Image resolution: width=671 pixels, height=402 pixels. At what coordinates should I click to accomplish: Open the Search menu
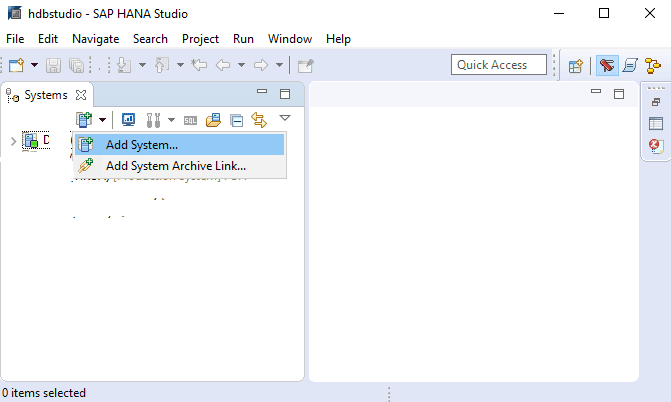tap(150, 39)
